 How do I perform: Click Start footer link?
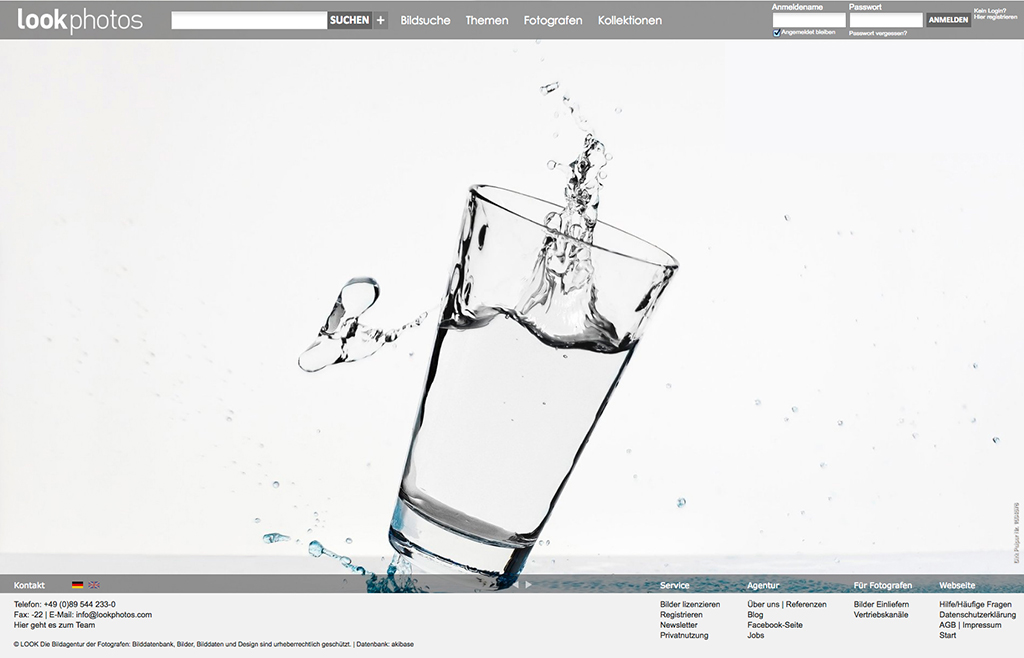[x=948, y=635]
